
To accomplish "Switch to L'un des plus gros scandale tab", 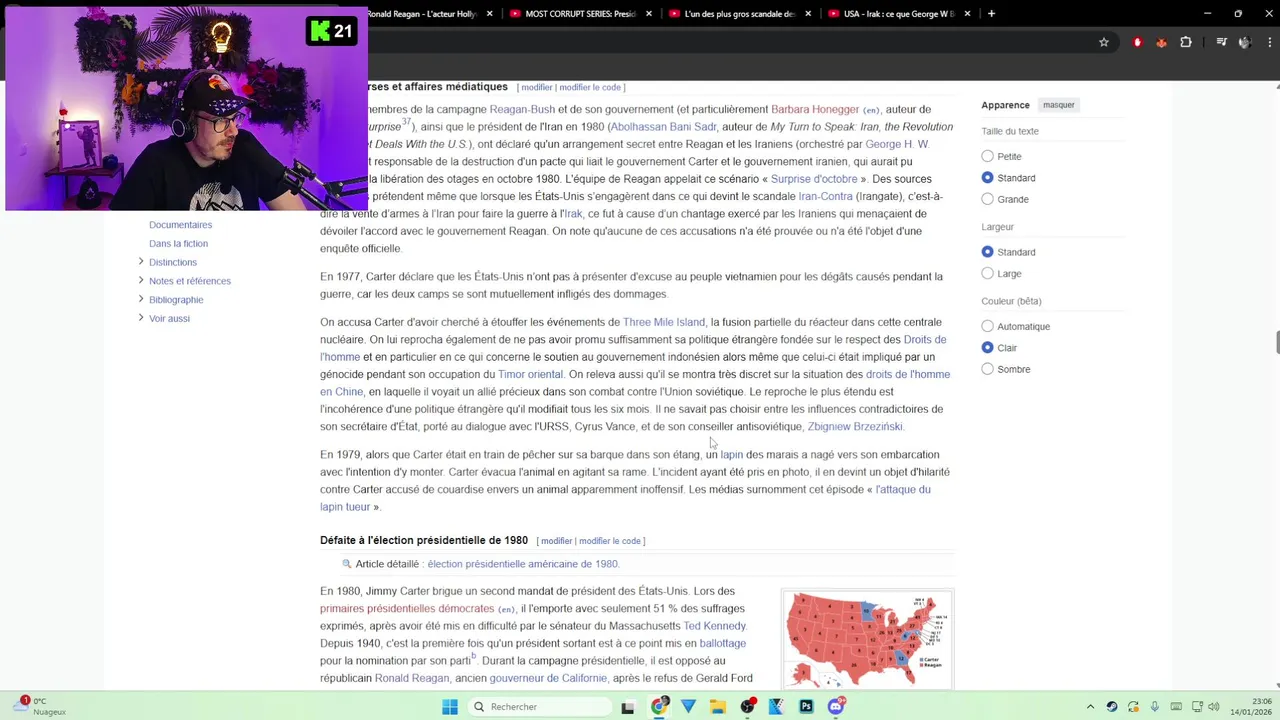I will [740, 13].
